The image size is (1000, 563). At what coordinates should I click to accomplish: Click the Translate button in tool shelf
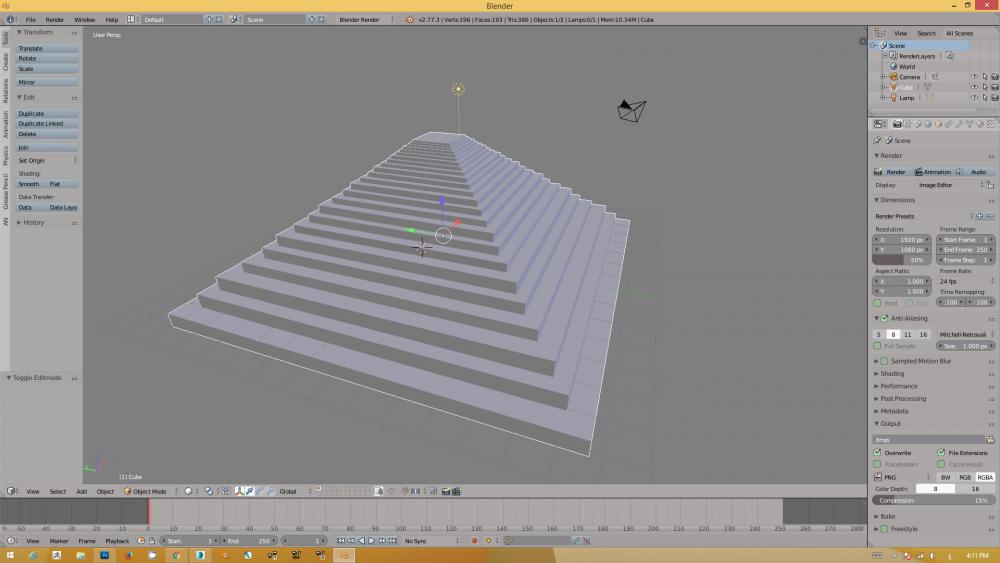coord(47,48)
